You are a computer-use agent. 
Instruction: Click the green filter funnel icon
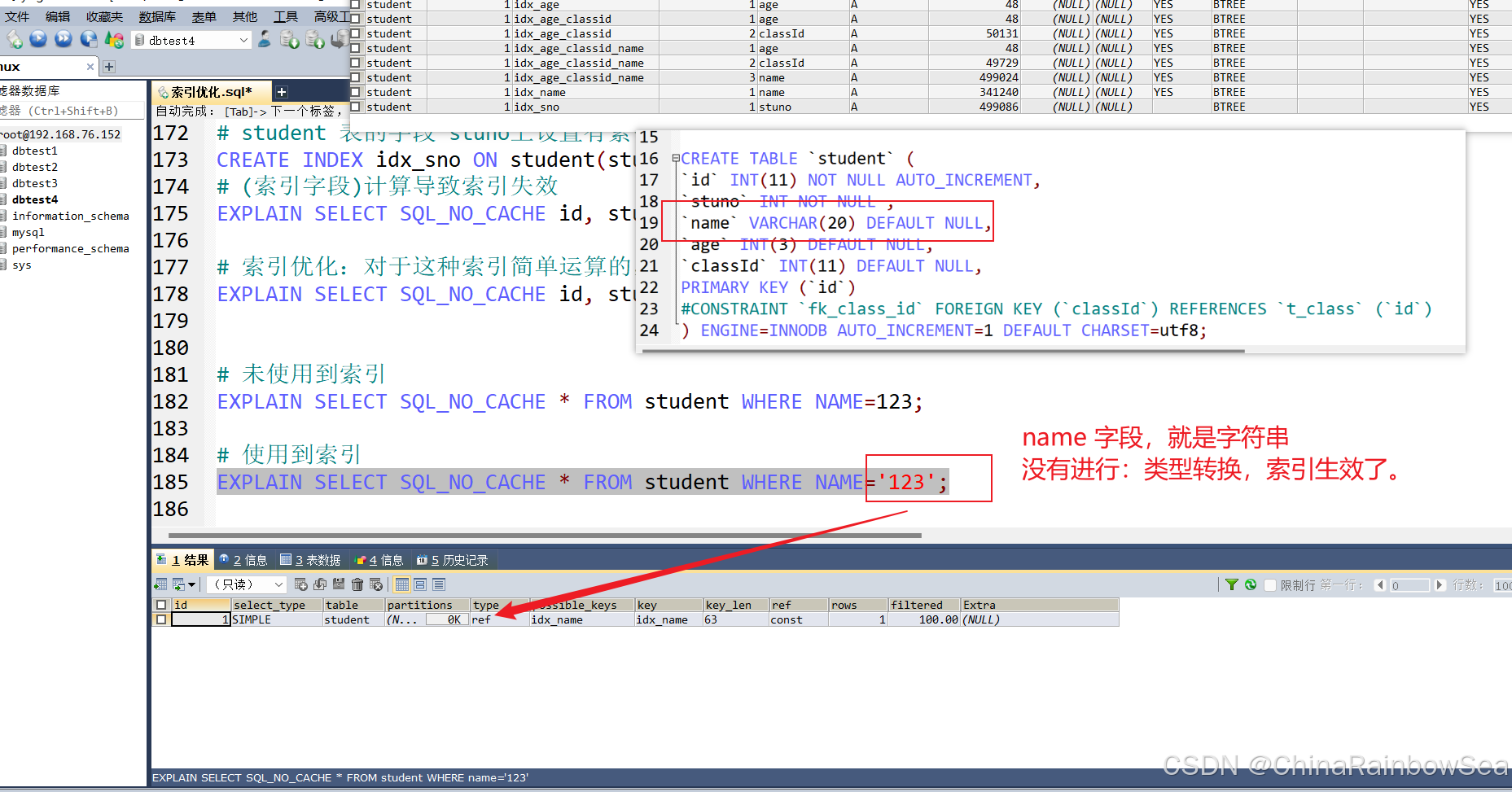tap(1232, 584)
